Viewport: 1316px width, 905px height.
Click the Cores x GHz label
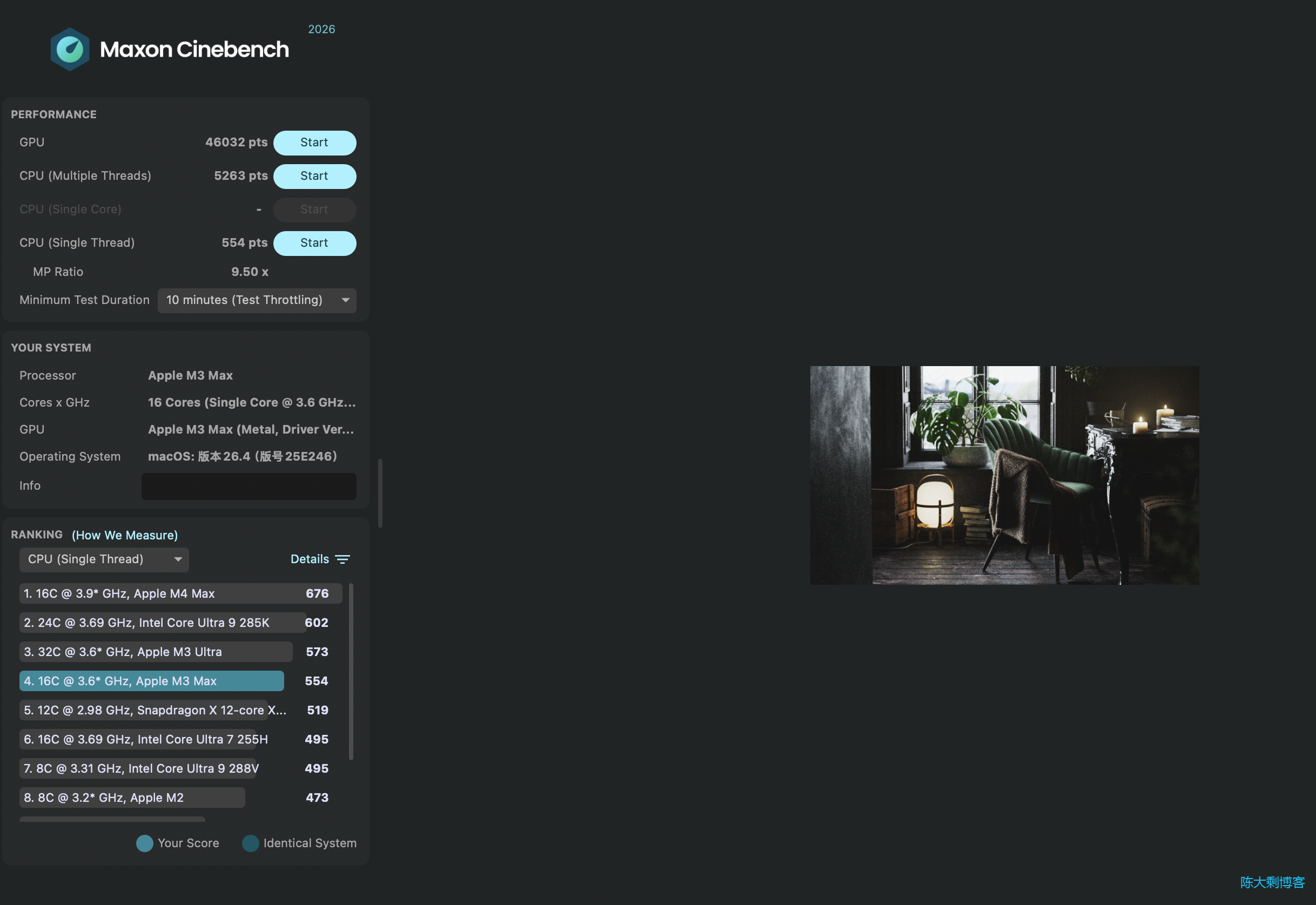[55, 403]
